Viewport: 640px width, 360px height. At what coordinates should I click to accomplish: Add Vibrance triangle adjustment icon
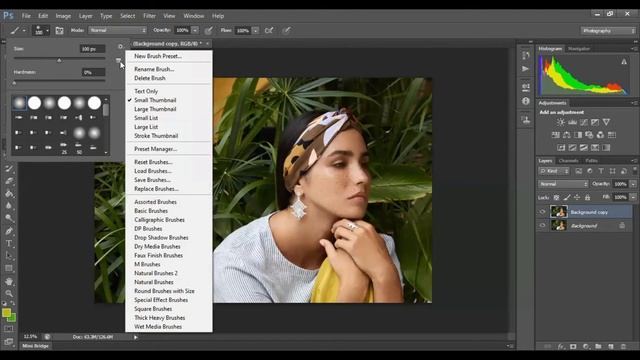pos(607,122)
